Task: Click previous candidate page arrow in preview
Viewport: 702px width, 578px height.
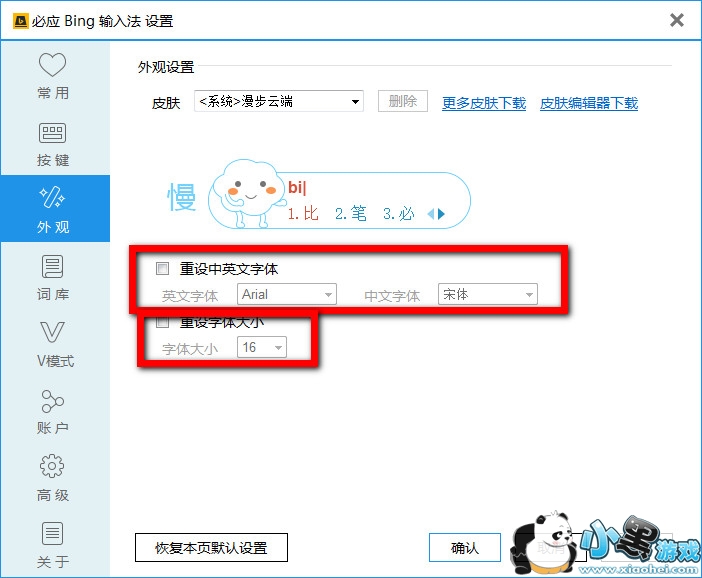Action: [x=431, y=214]
